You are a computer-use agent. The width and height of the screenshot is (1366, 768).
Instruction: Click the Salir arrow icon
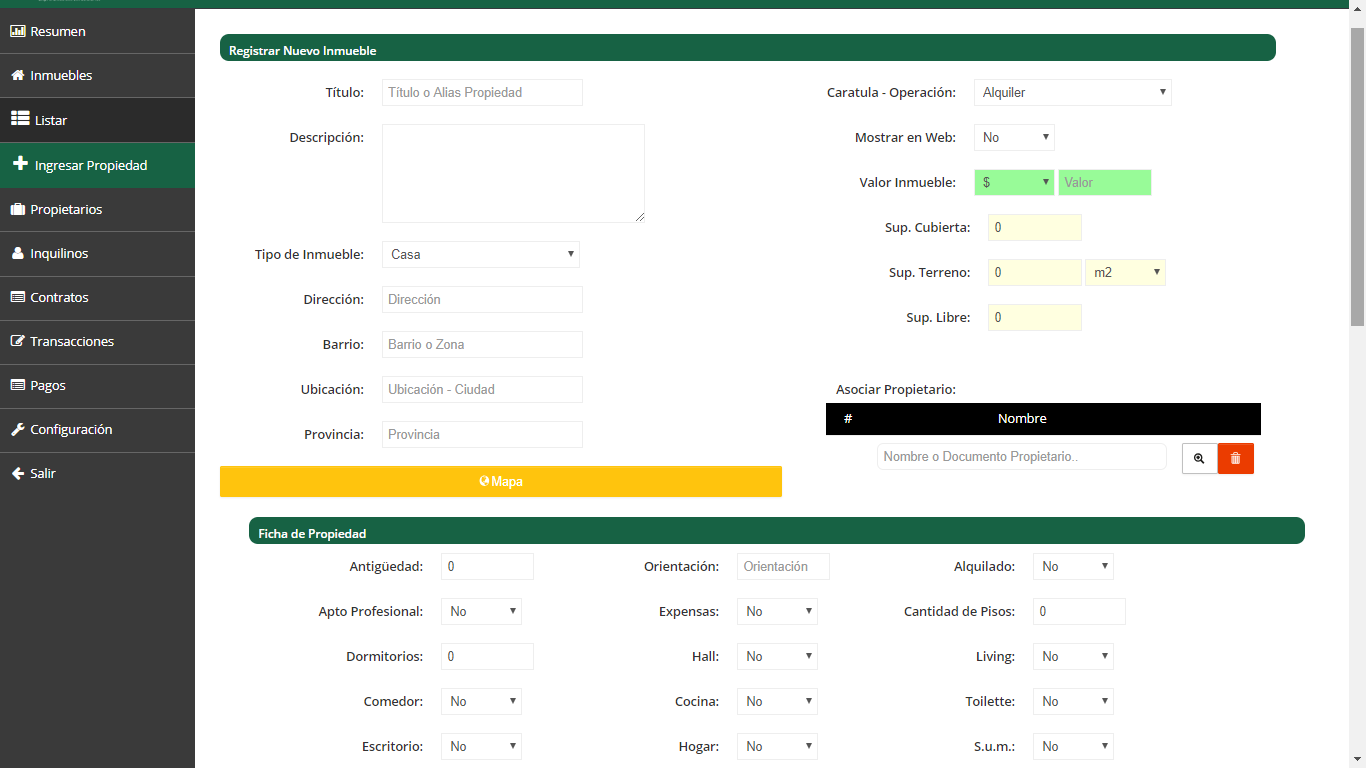17,474
